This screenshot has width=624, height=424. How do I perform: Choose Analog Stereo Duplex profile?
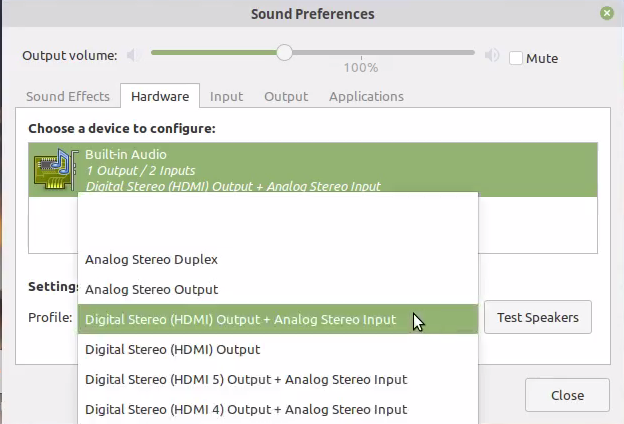(x=151, y=259)
